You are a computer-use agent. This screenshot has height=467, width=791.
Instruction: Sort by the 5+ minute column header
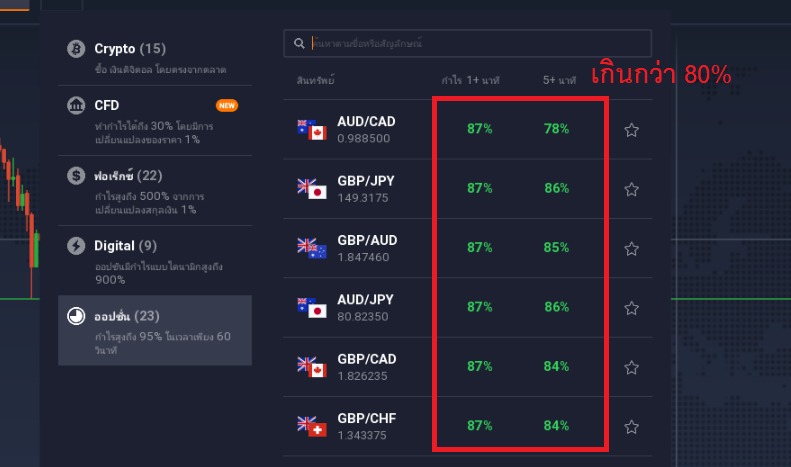point(559,80)
